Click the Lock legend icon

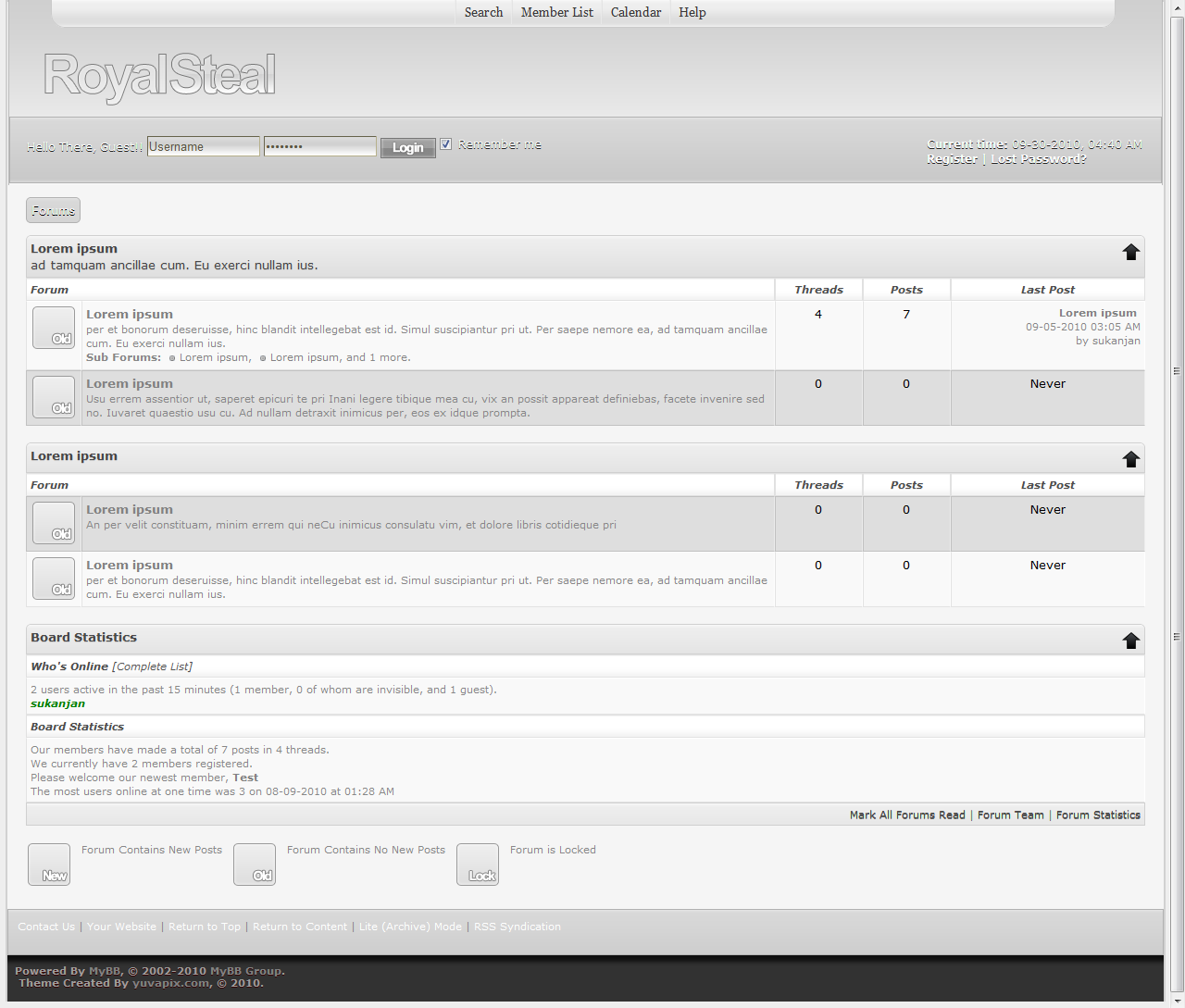(x=478, y=865)
